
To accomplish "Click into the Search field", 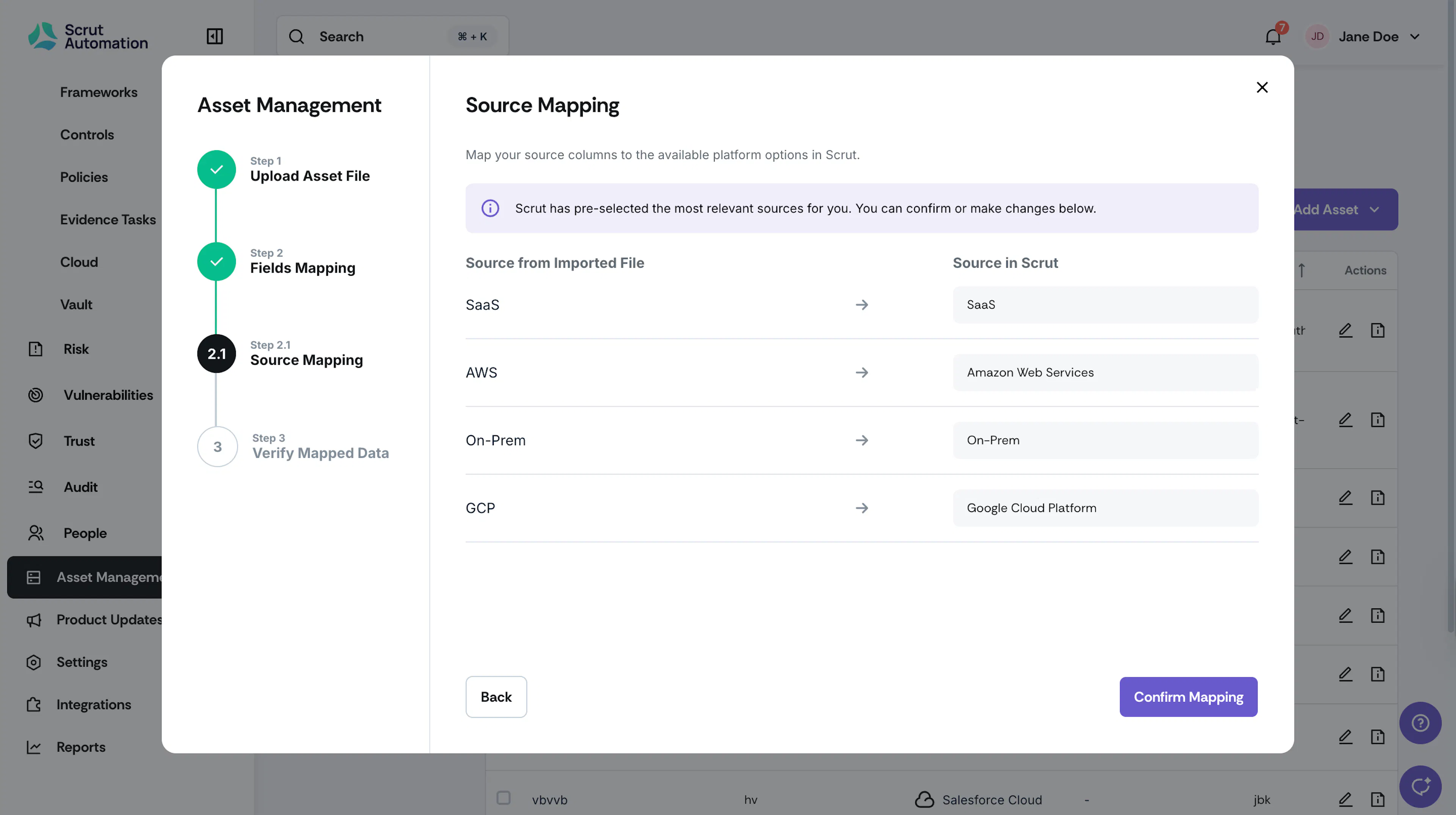I will 392,37.
